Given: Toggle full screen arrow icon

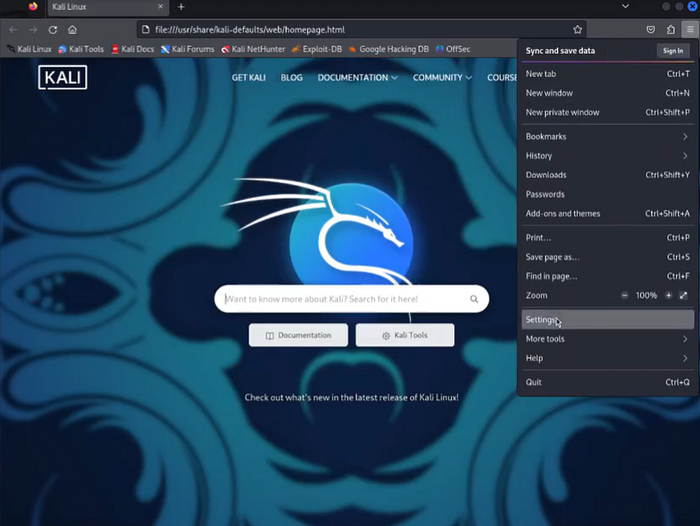Looking at the screenshot, I should tap(683, 295).
